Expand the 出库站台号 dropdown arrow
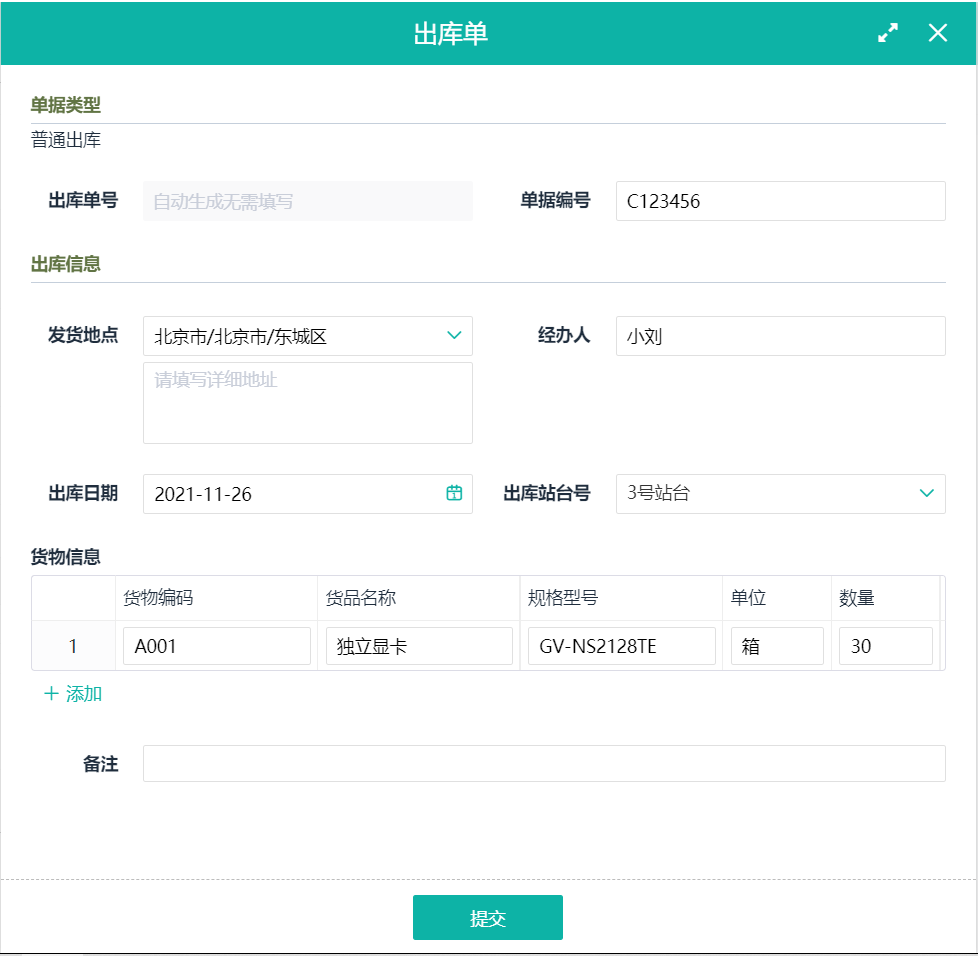The image size is (978, 956). tap(926, 493)
